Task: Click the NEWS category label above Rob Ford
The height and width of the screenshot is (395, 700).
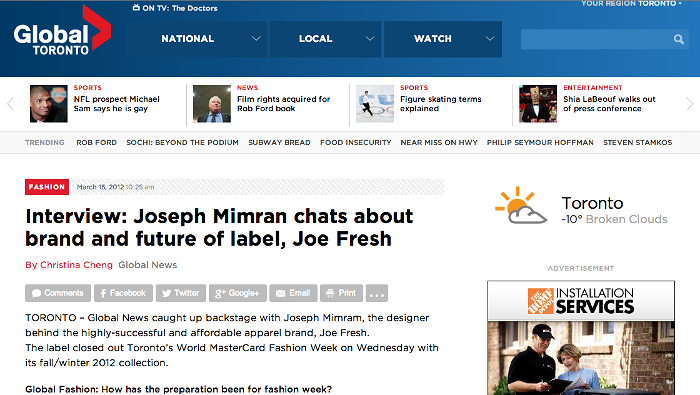Action: coord(247,87)
